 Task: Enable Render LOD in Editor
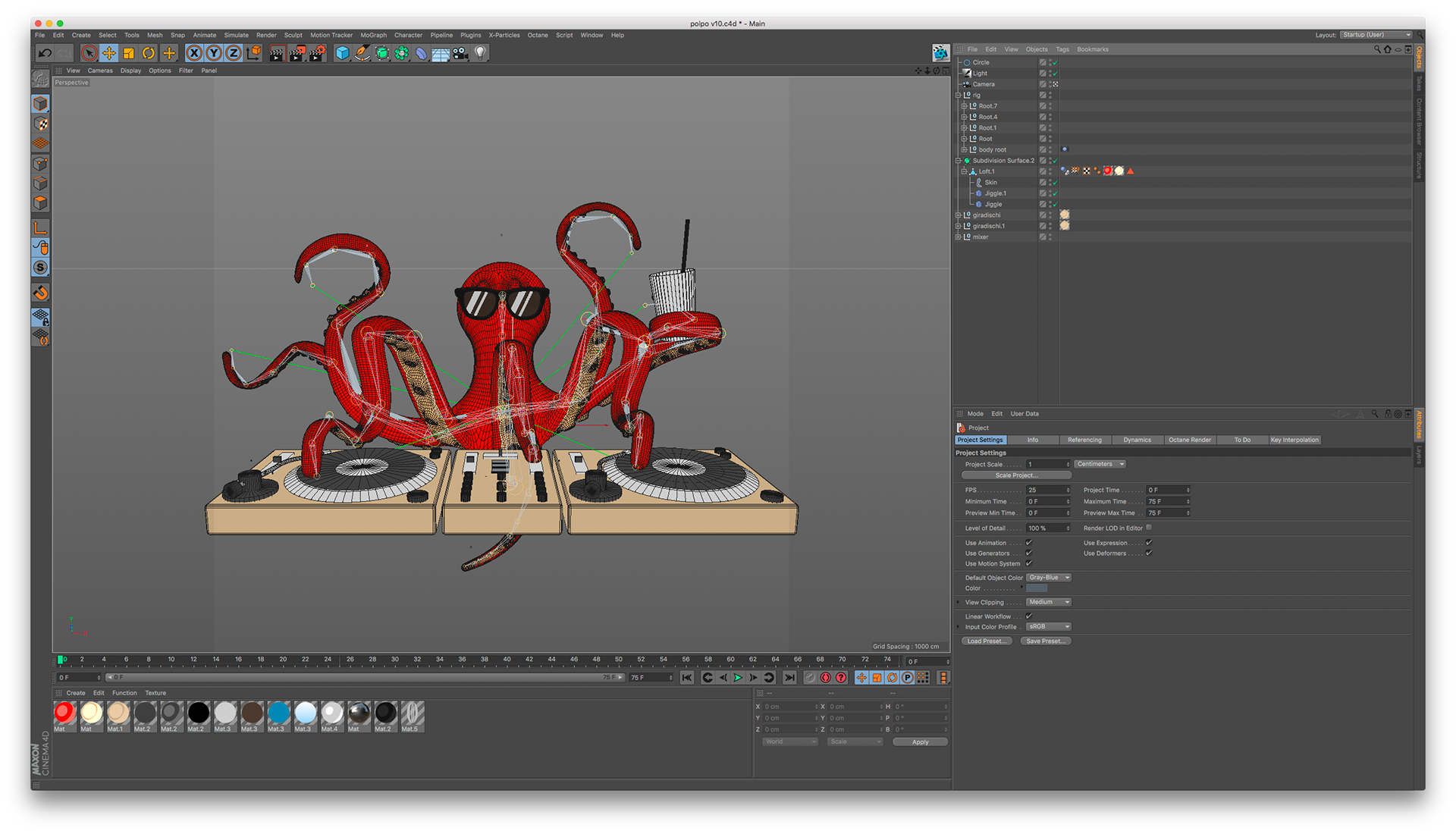tap(1149, 528)
